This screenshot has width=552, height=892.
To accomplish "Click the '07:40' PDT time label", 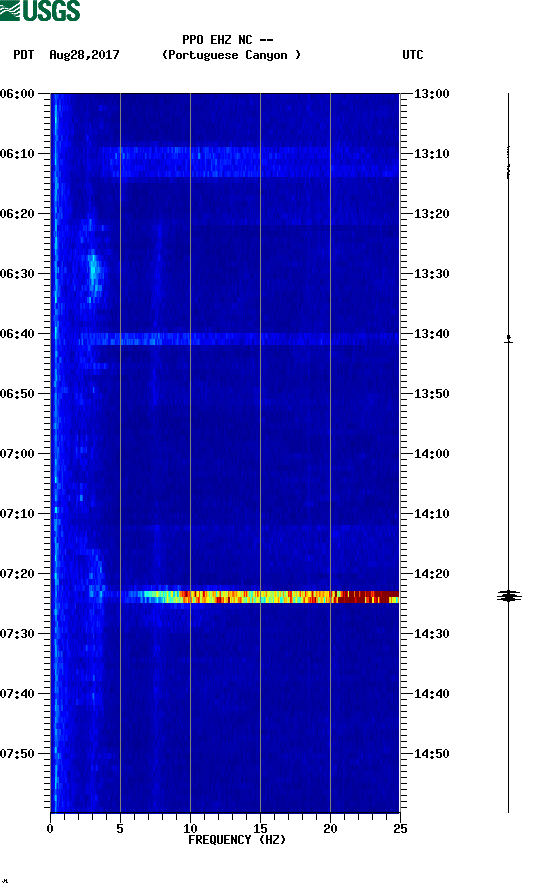I will (18, 694).
